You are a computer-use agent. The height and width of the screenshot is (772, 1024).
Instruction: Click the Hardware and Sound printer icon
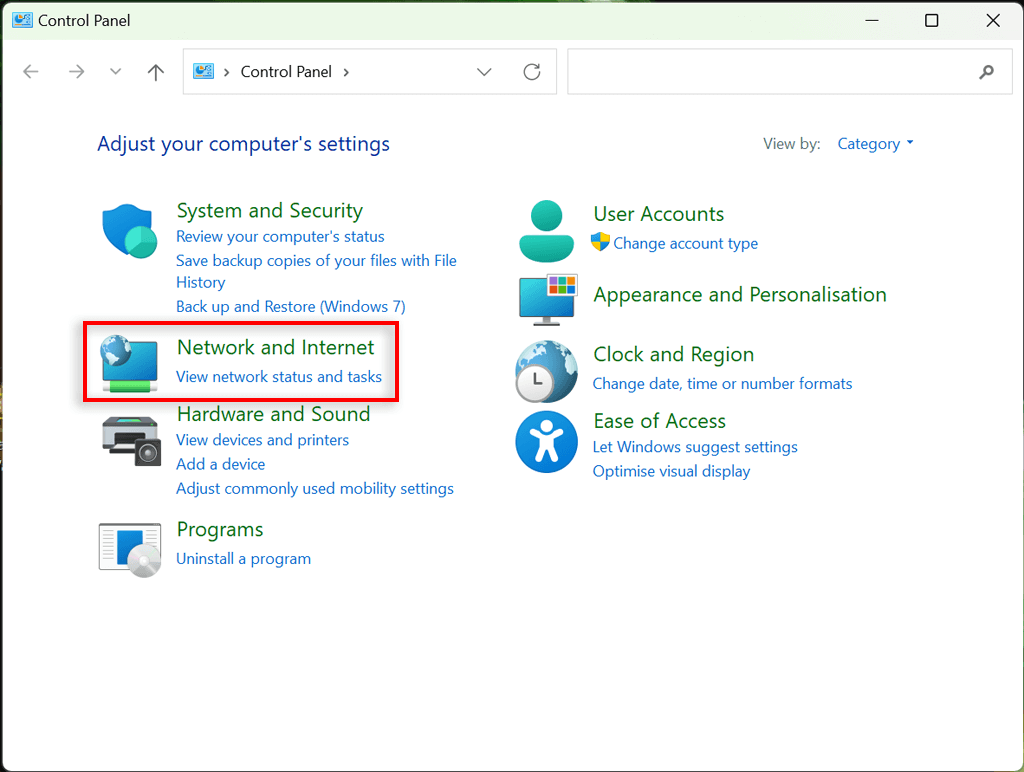pos(130,440)
